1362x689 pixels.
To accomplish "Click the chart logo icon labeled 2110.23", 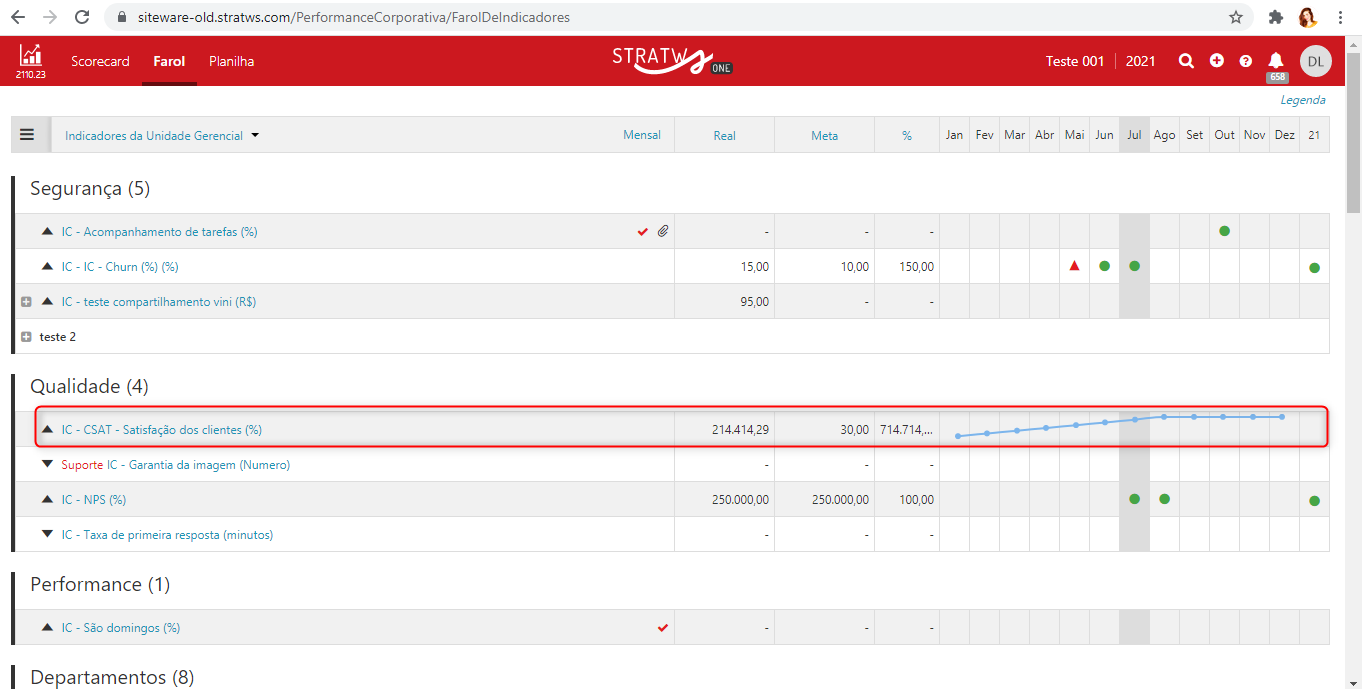I will click(30, 60).
